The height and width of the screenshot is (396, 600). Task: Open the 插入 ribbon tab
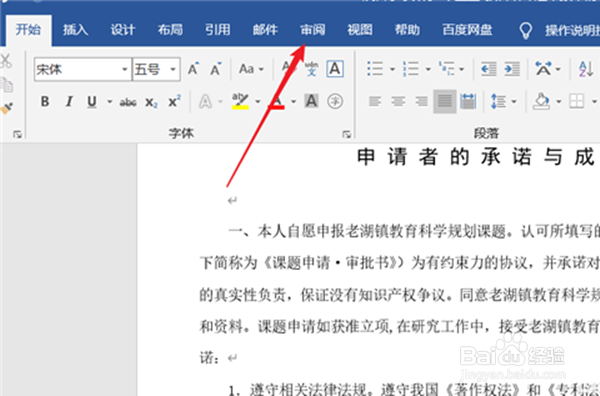(x=75, y=30)
